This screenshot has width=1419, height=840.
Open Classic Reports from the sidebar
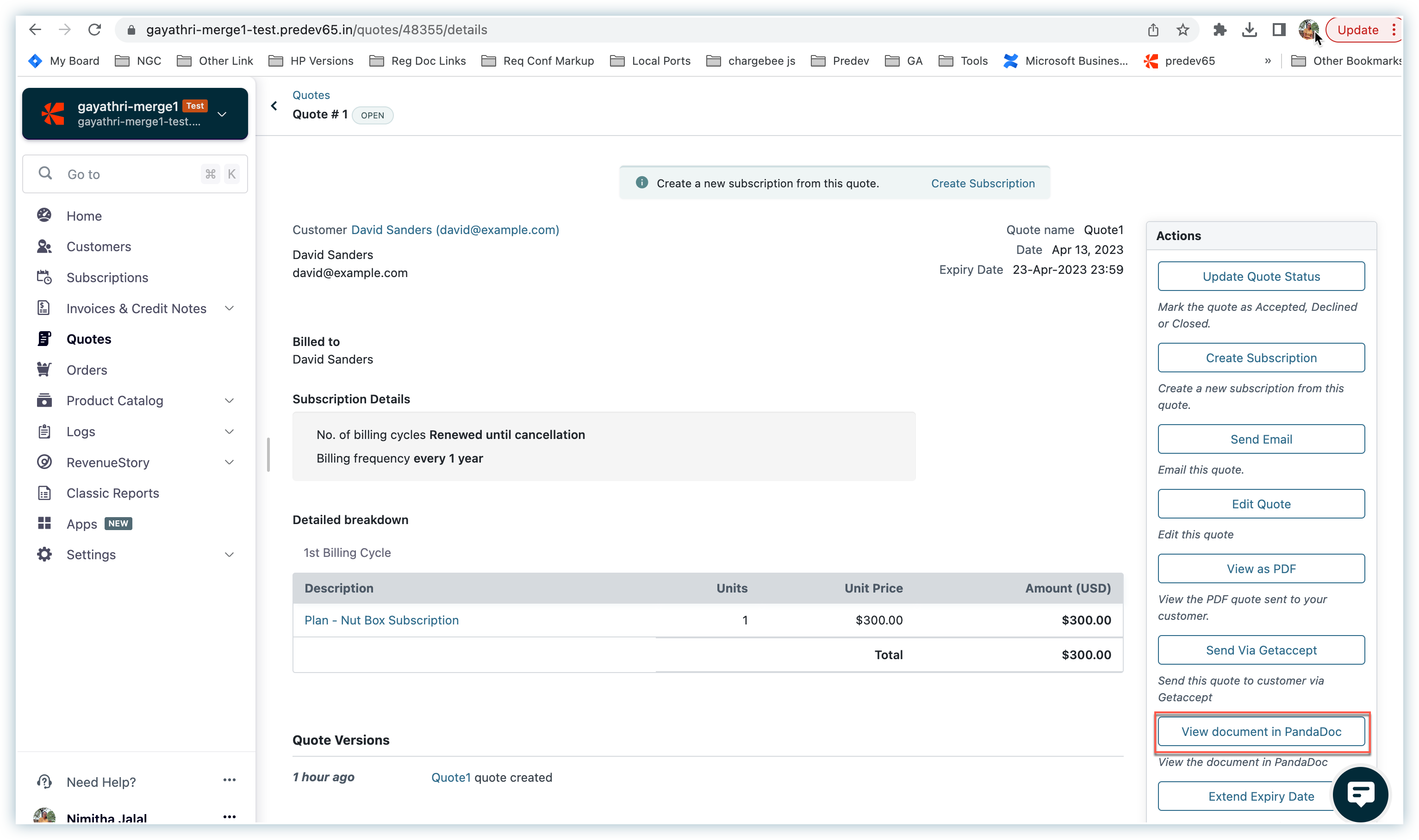[112, 493]
